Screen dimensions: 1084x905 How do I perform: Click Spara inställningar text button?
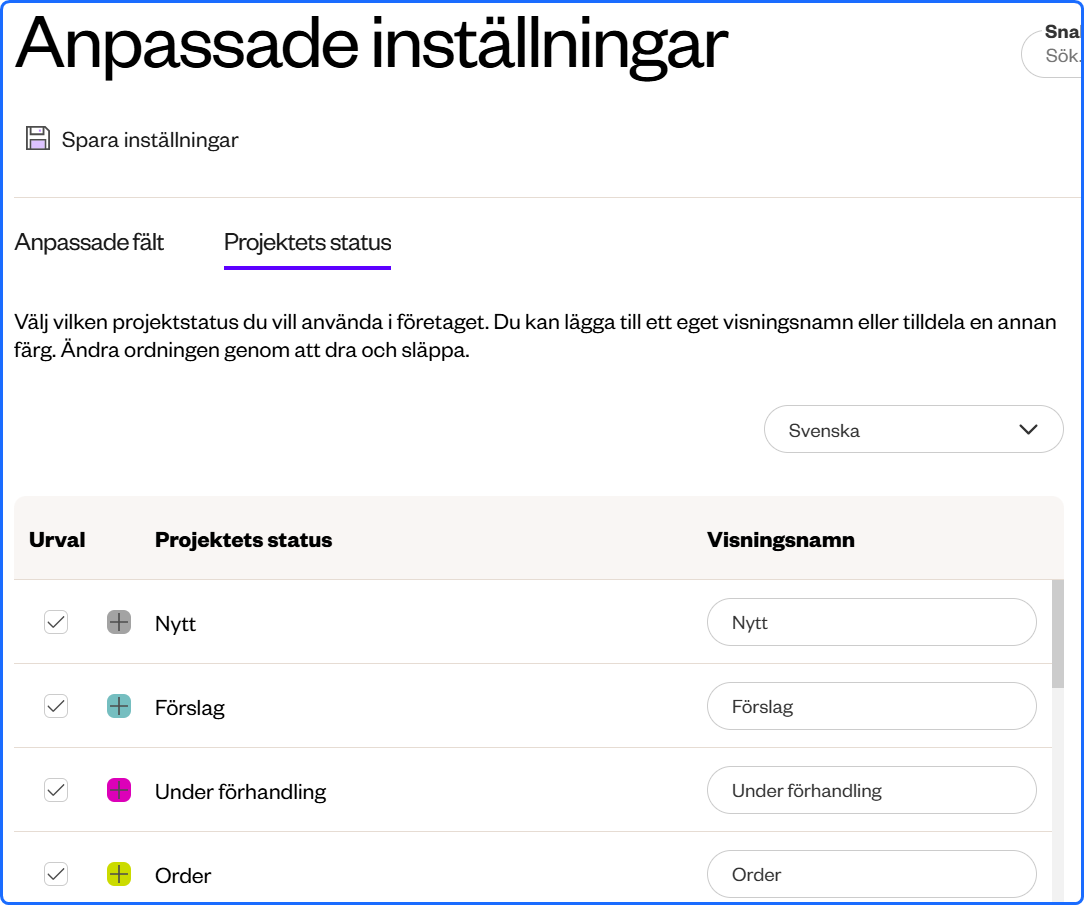(150, 140)
